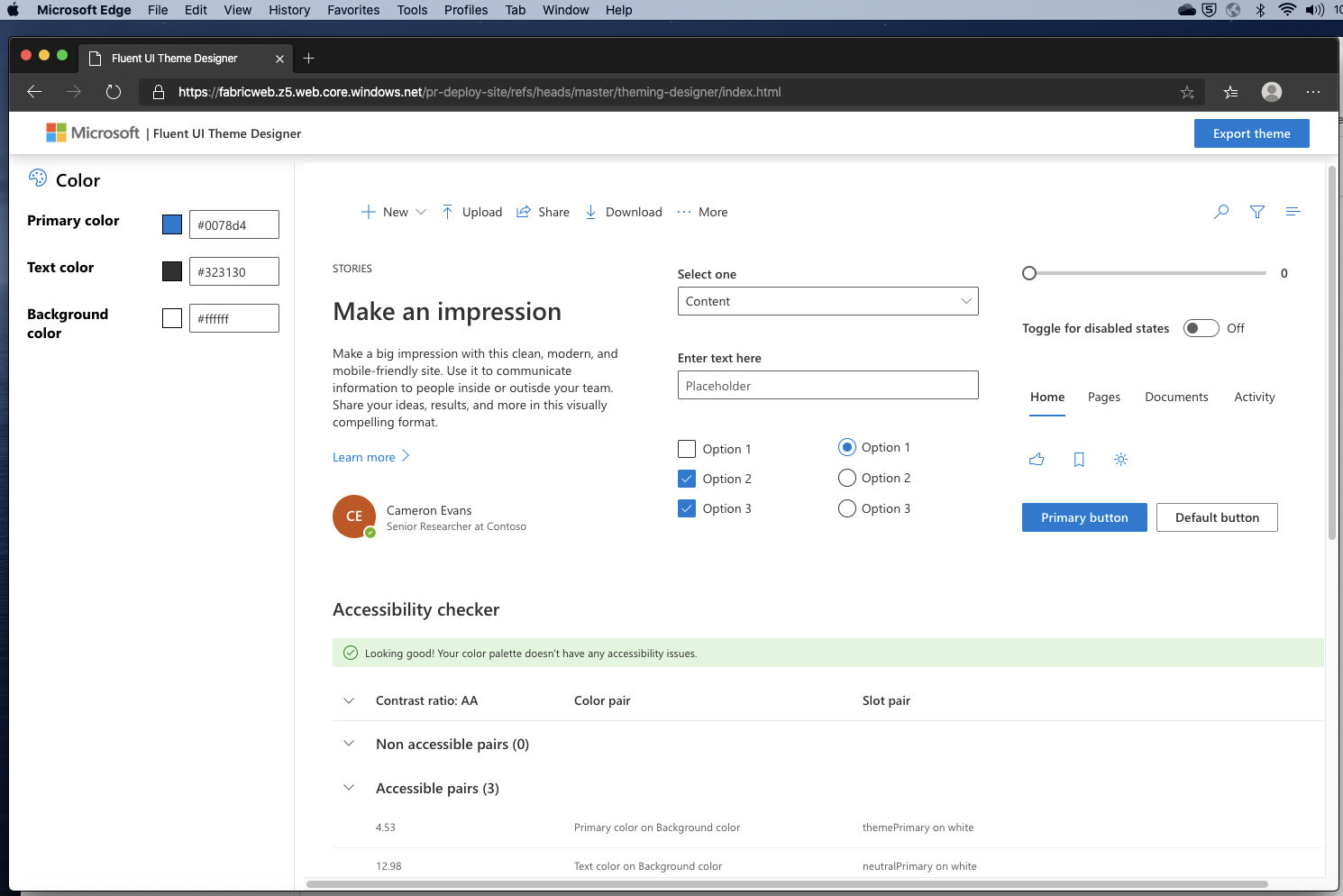Click the sun icon
1343x896 pixels.
point(1120,459)
